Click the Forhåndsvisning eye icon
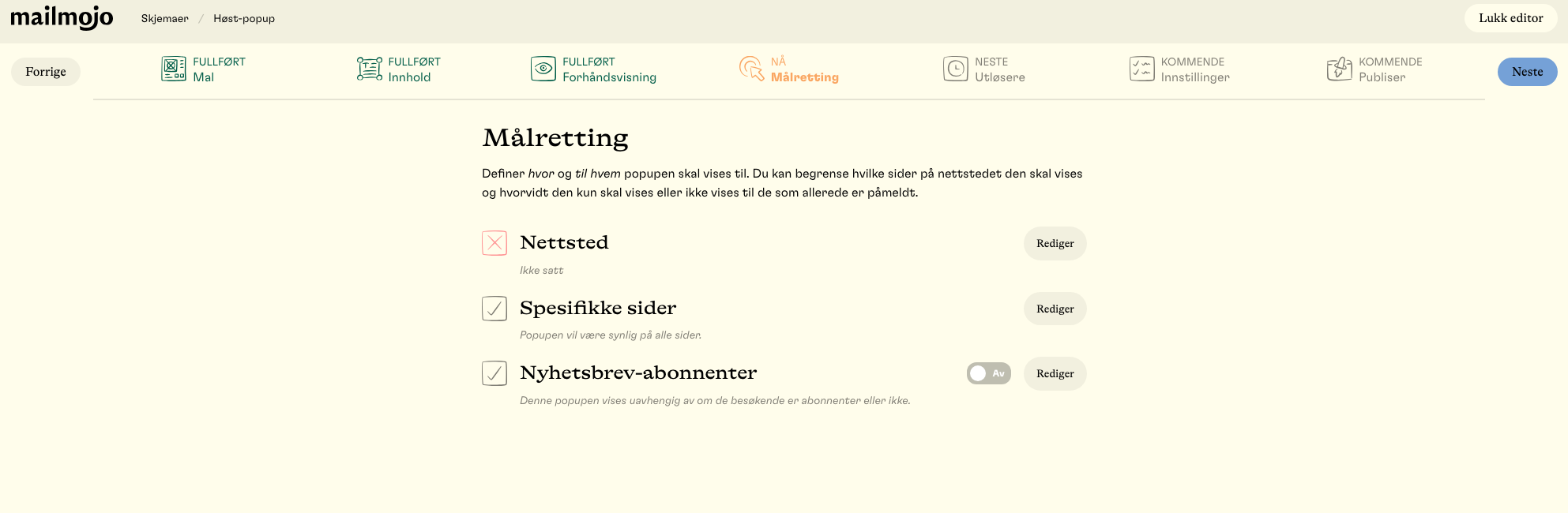This screenshot has height=513, width=1568. point(543,69)
